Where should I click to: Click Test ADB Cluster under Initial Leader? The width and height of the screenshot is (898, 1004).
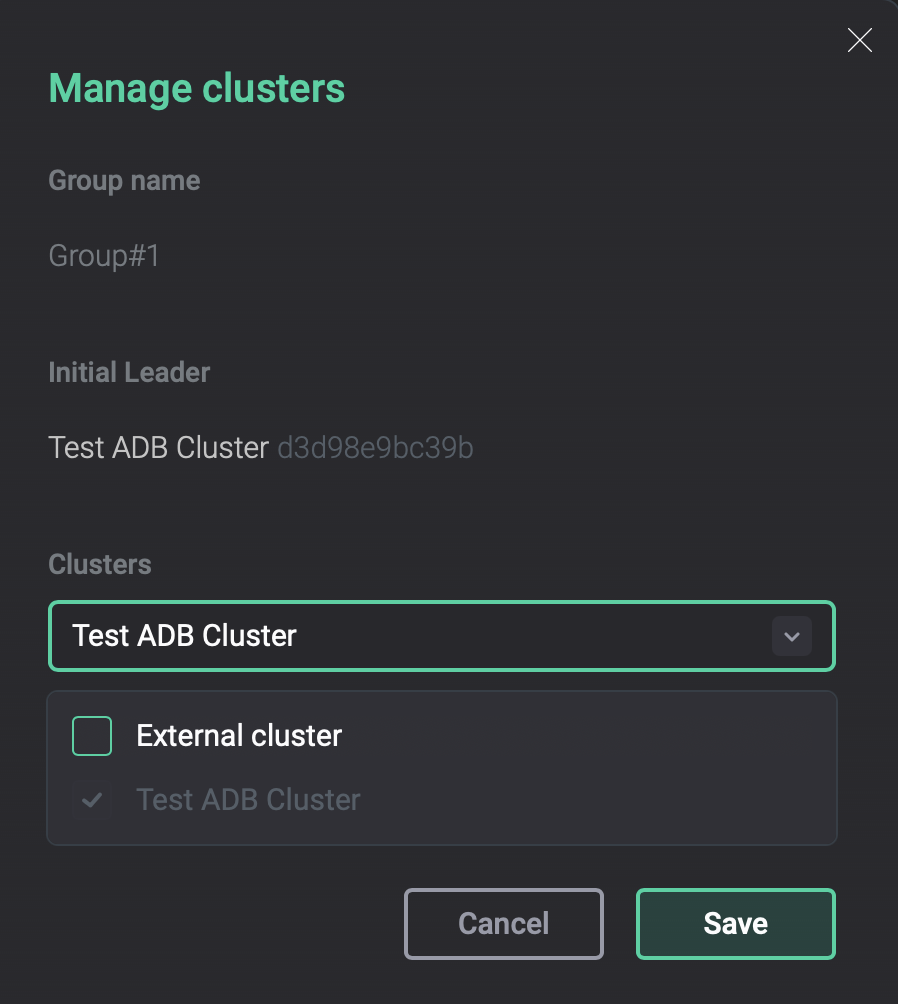157,448
